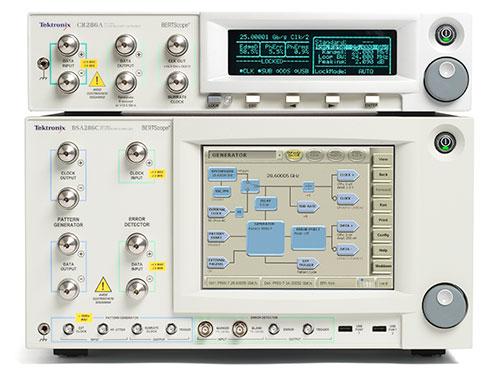Tap the Config button on touchscreen sidebar
Image resolution: width=500 pixels, height=375 pixels.
[x=383, y=235]
